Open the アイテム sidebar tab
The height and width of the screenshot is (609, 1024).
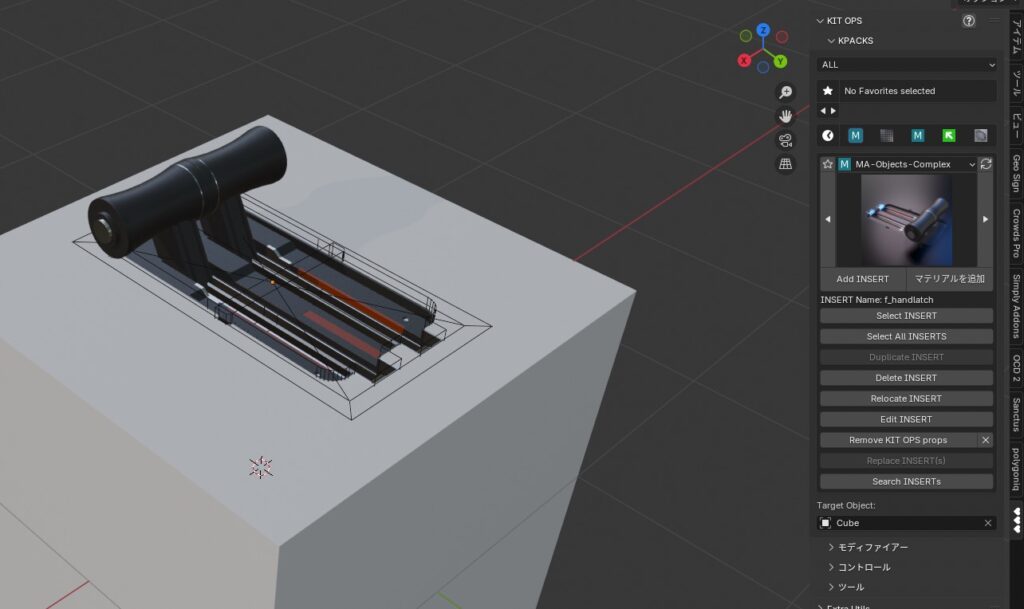click(x=1016, y=36)
